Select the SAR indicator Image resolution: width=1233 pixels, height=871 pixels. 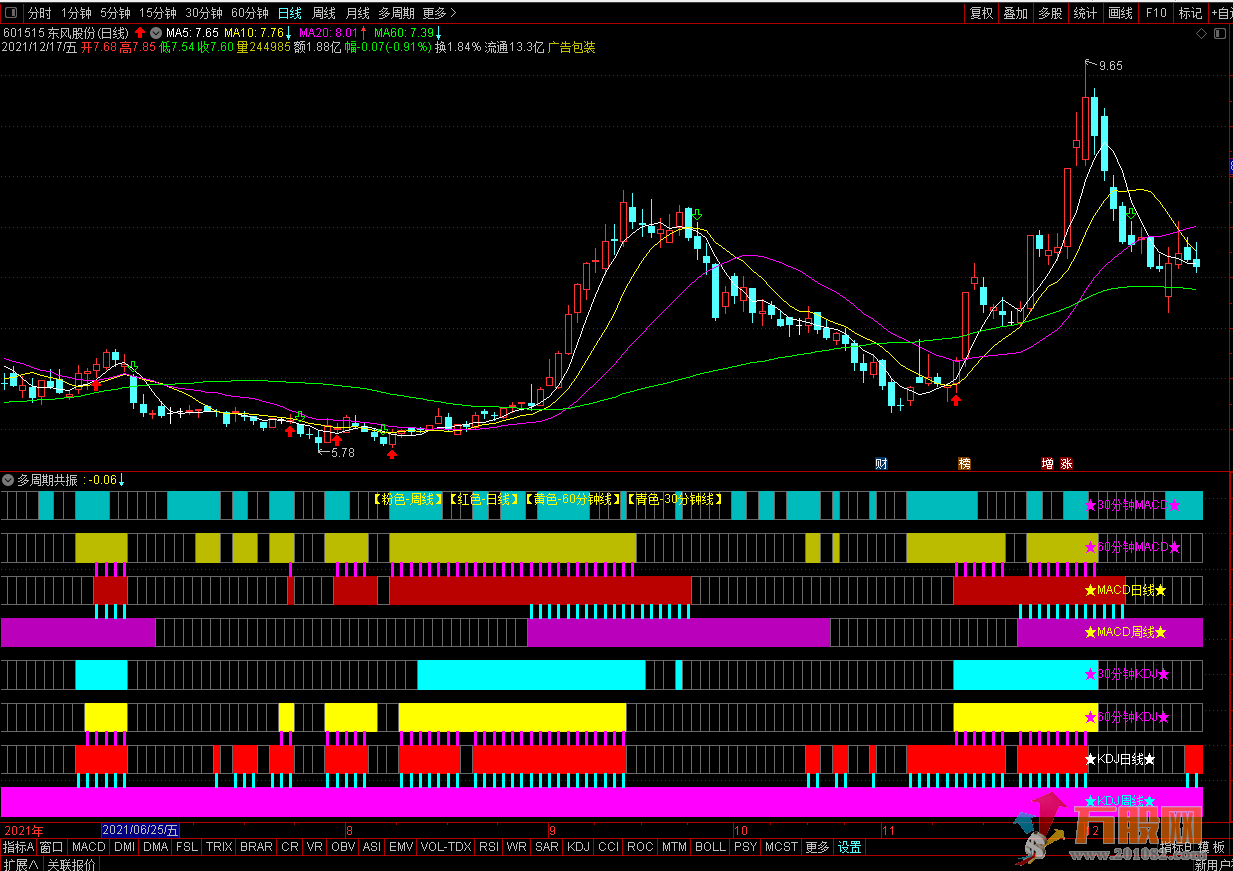coord(547,847)
